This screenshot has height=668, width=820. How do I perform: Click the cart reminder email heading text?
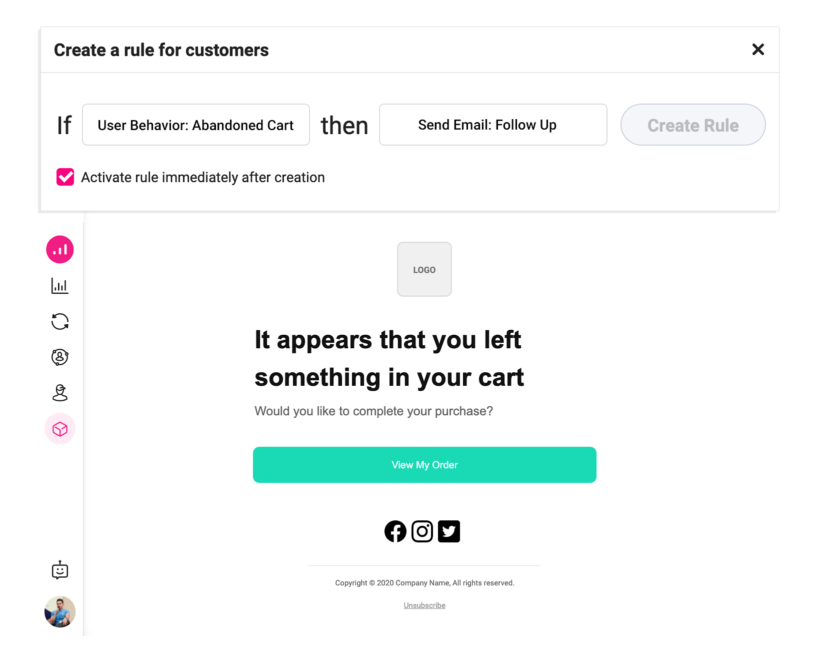(x=389, y=358)
